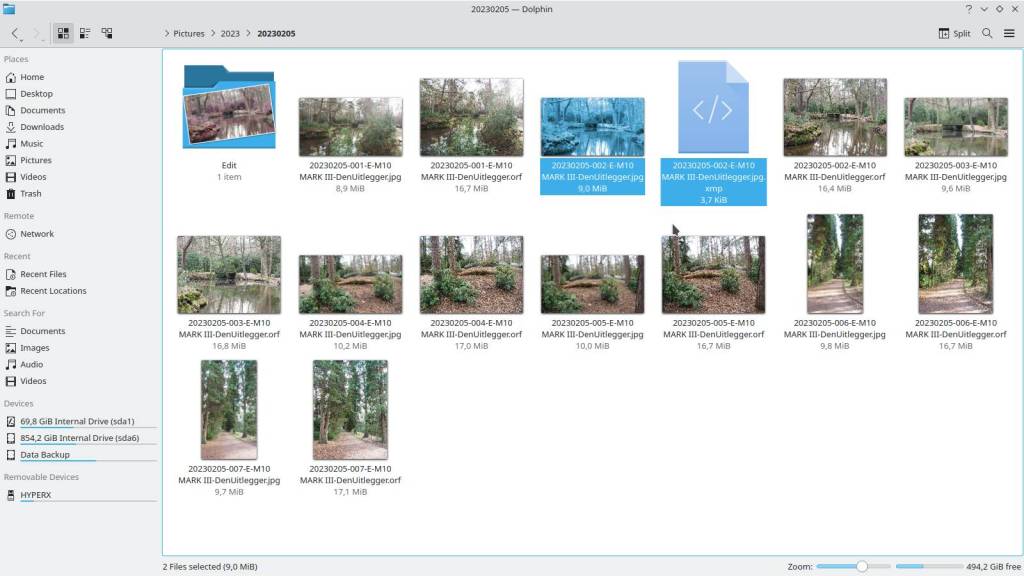Select 20230205-006 jpg thumbnail
This screenshot has width=1024, height=576.
click(835, 264)
